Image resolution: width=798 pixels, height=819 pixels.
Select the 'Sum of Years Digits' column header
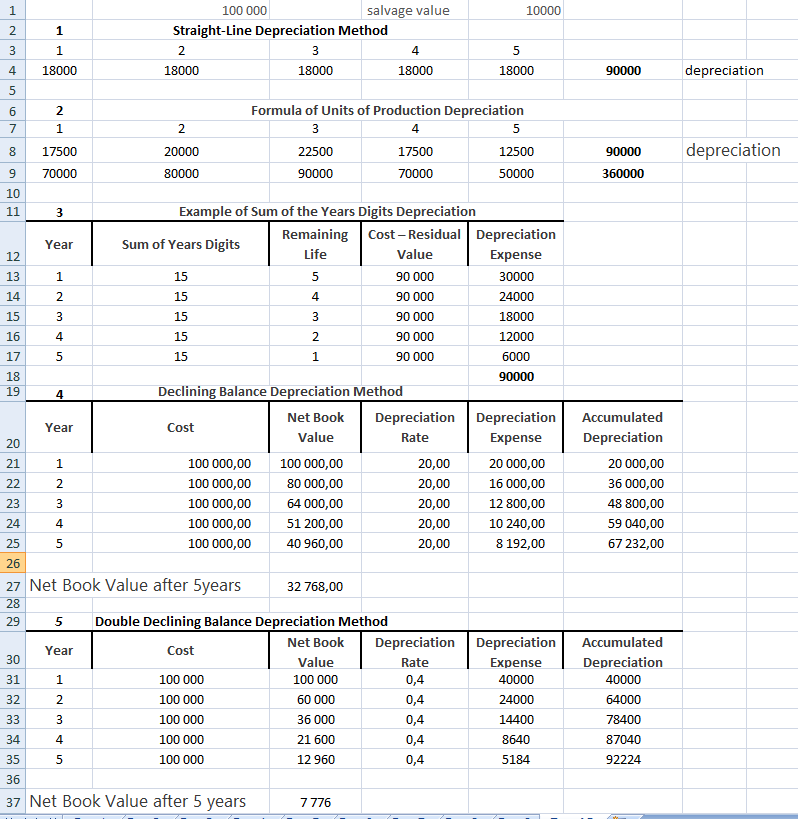180,244
